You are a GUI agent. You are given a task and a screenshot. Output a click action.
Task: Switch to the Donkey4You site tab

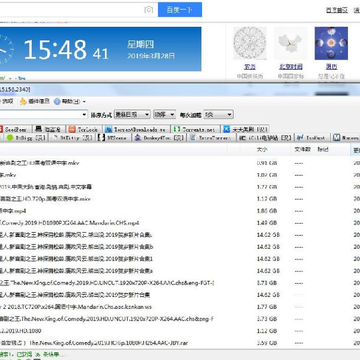click(x=159, y=138)
